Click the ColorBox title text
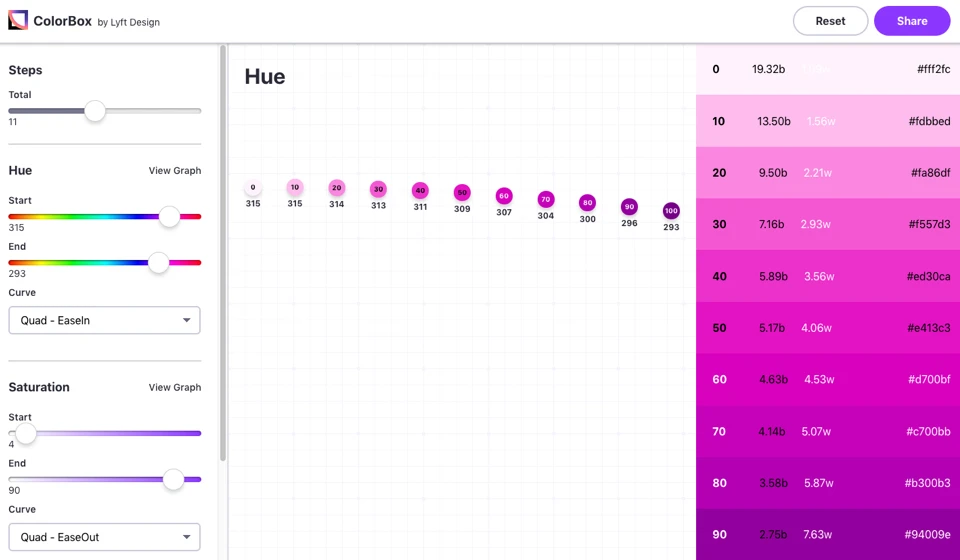This screenshot has width=960, height=560. click(62, 21)
